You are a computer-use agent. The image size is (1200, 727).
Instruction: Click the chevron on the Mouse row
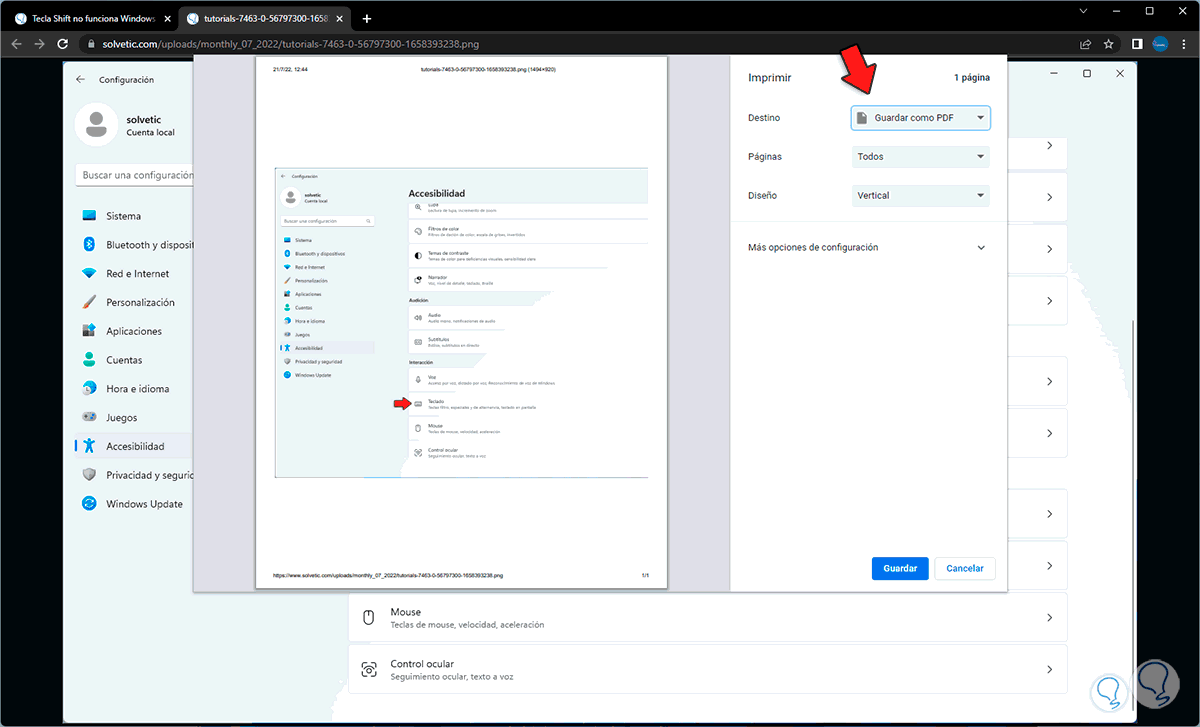click(x=1049, y=618)
